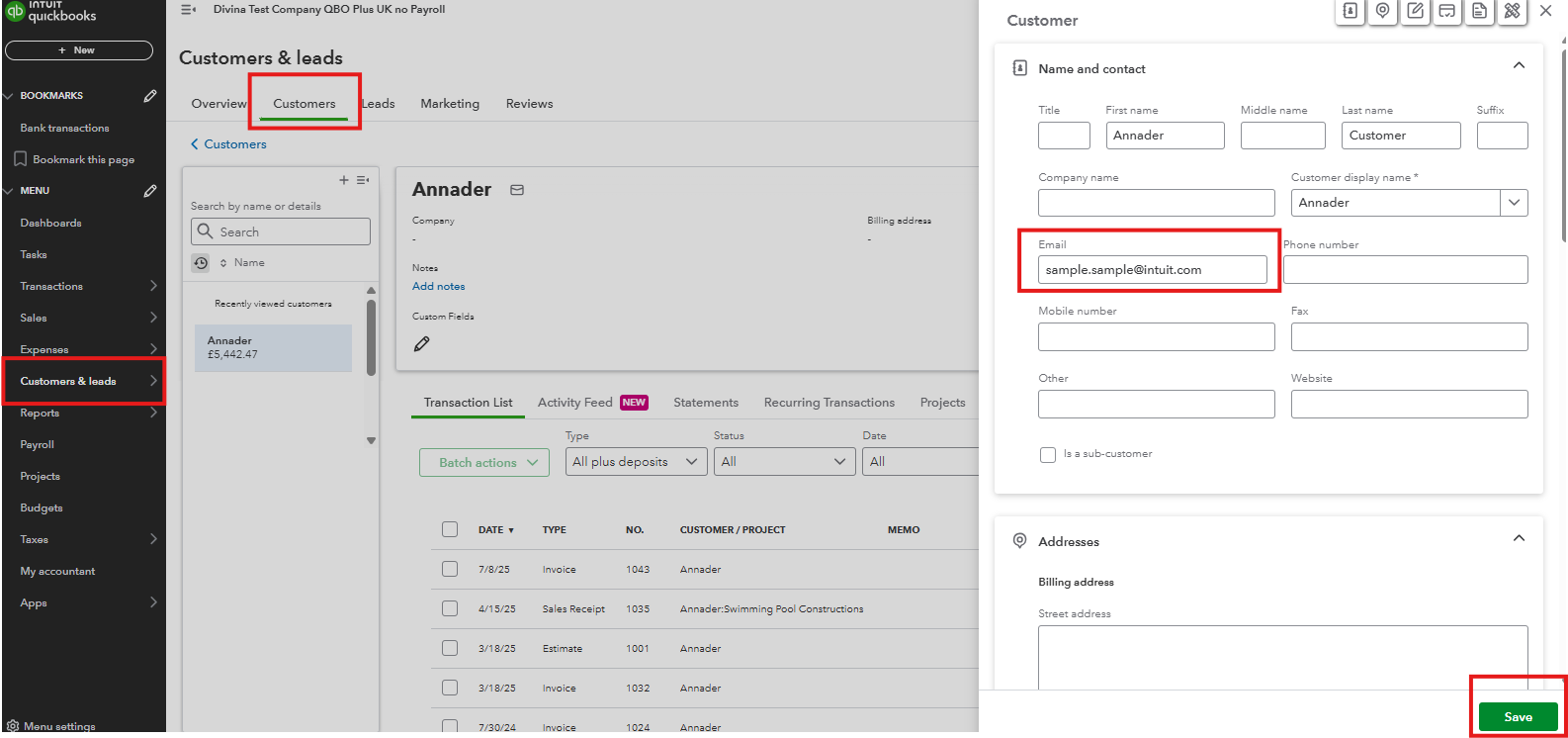1568x738 pixels.
Task: Open Bank transactions bookmark
Action: coord(65,128)
